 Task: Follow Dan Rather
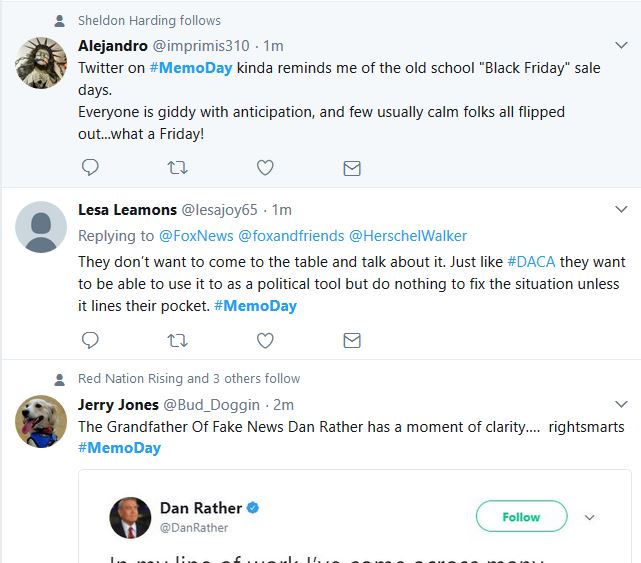pos(521,517)
